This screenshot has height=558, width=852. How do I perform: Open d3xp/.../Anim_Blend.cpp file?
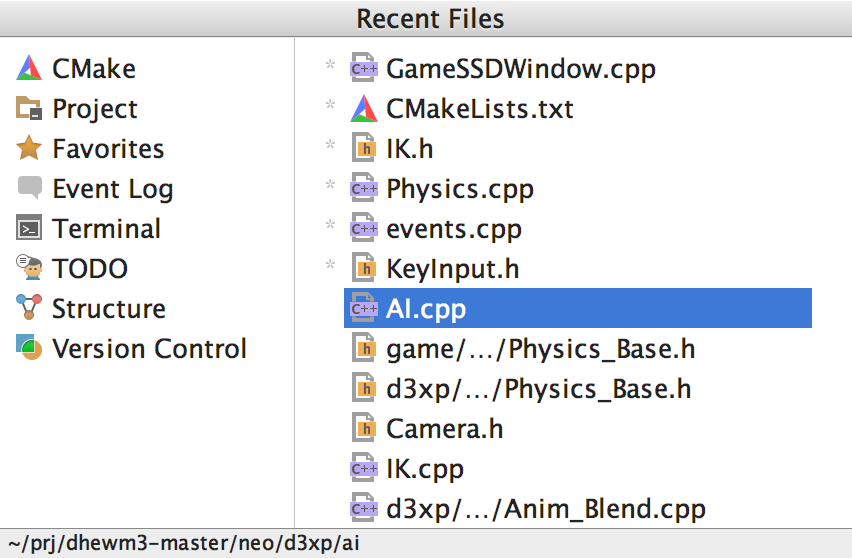[x=546, y=509]
